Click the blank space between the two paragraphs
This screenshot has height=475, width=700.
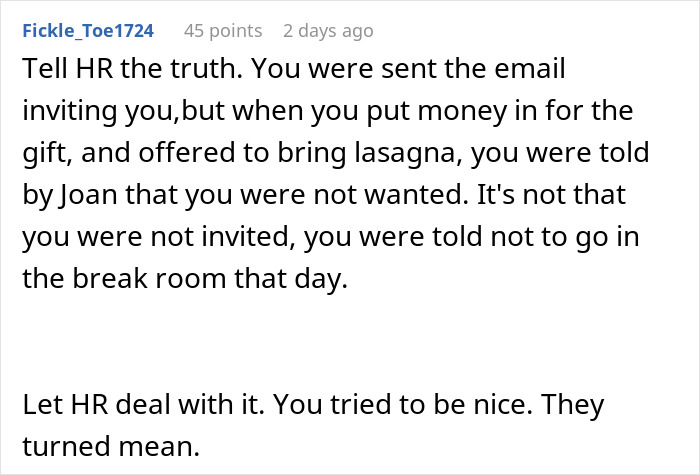(350, 342)
